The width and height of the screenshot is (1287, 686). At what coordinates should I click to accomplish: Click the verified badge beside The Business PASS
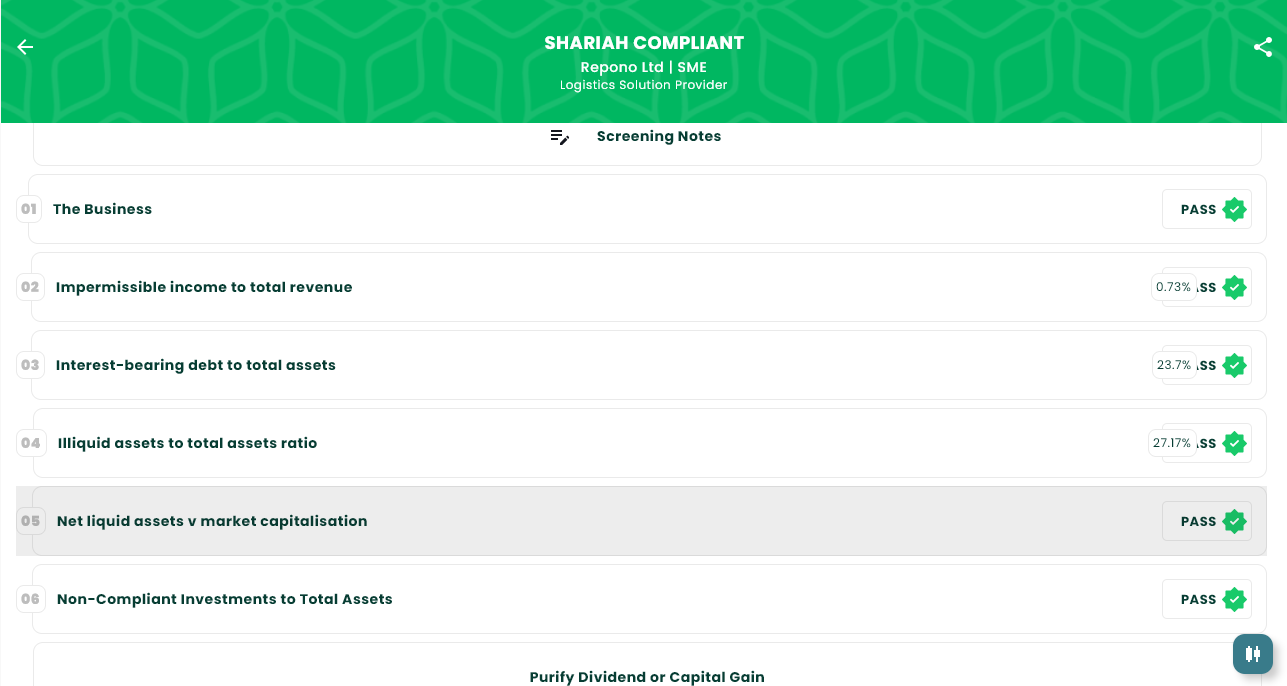[1234, 209]
